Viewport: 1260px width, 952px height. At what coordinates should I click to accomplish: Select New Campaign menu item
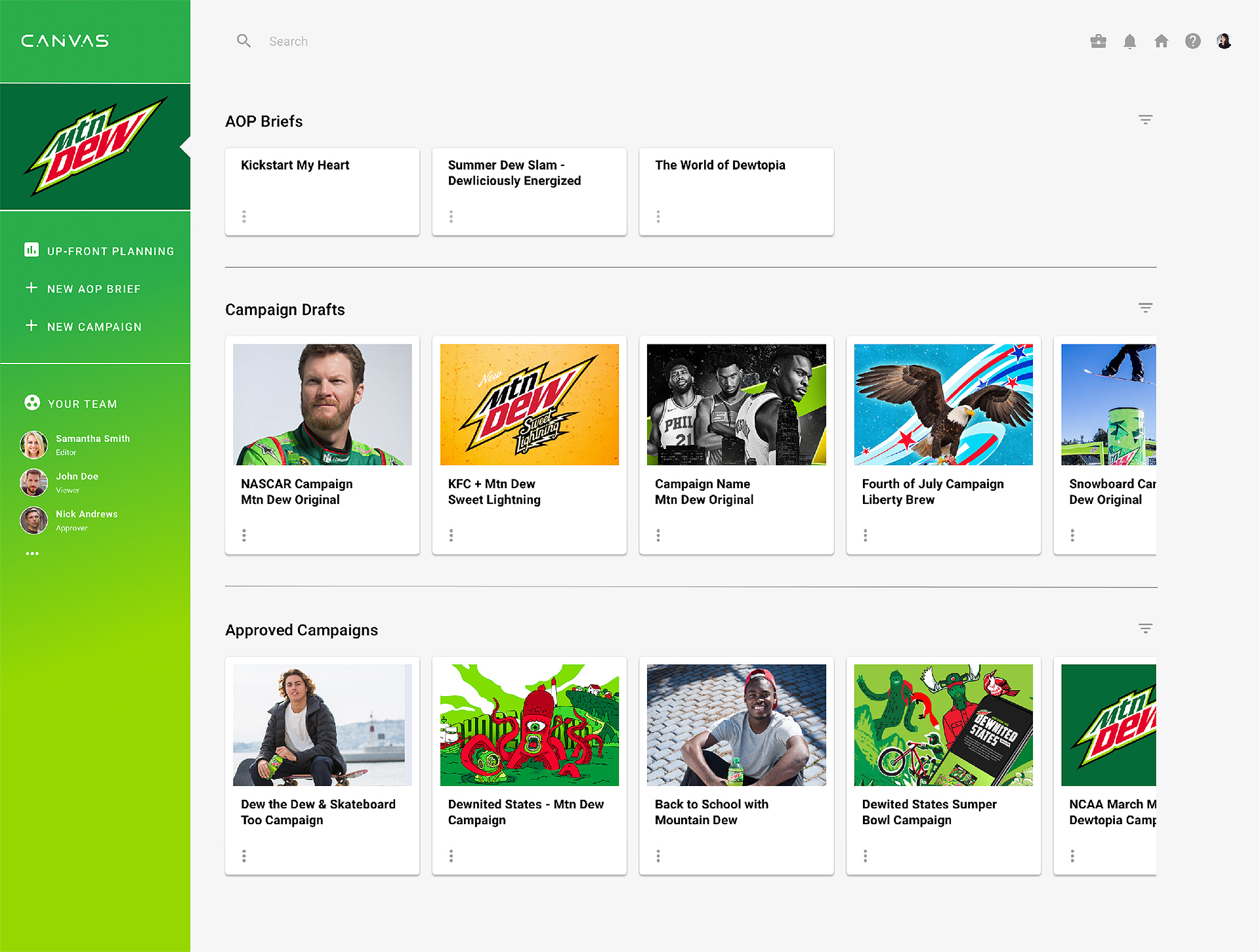(x=83, y=327)
